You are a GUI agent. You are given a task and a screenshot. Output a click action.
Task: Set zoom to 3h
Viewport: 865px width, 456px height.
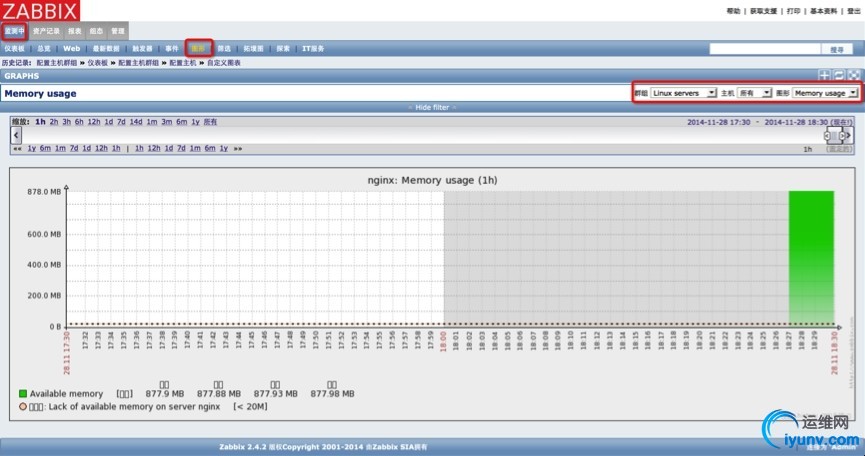point(66,122)
